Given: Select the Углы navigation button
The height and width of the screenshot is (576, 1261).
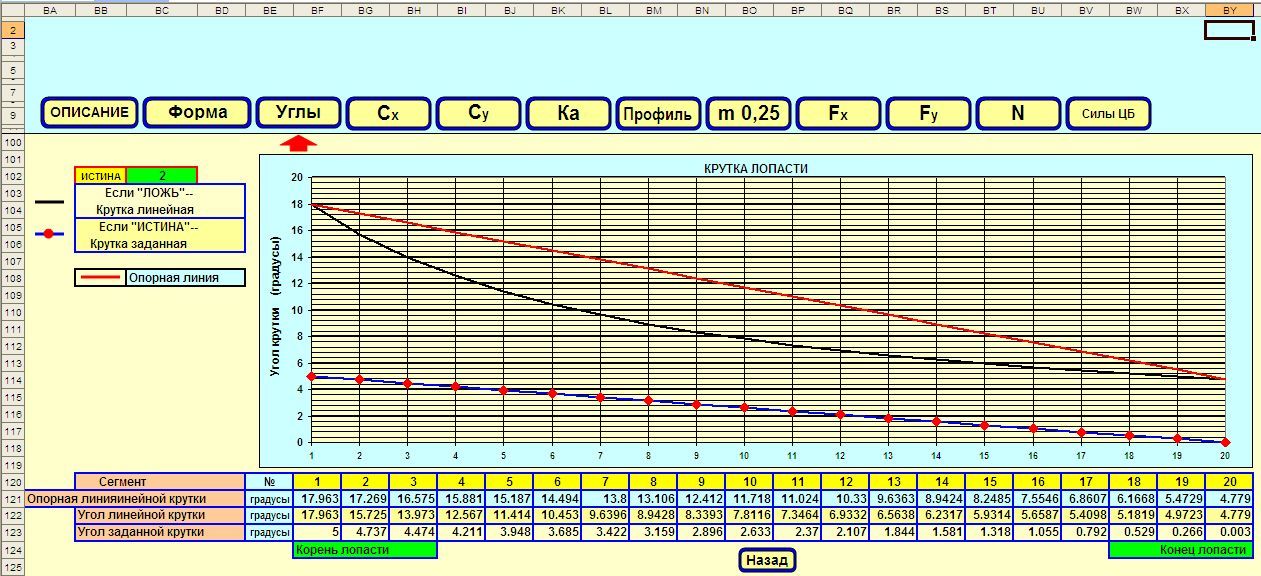Looking at the screenshot, I should pyautogui.click(x=298, y=113).
